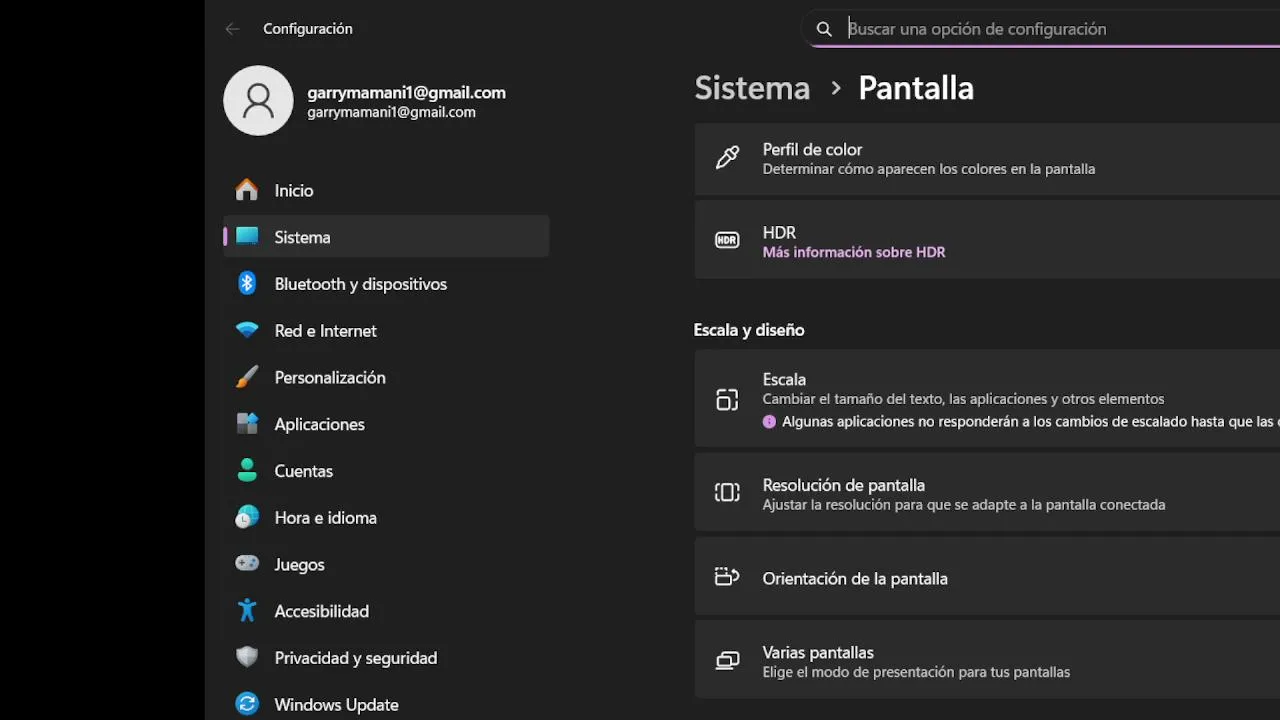
Task: Open Más información sobre HDR link
Action: (x=853, y=252)
